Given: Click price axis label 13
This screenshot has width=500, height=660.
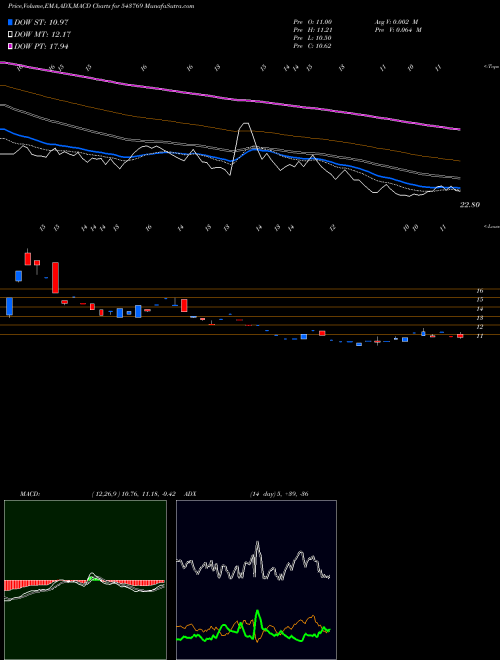Looking at the screenshot, I should pyautogui.click(x=479, y=318).
